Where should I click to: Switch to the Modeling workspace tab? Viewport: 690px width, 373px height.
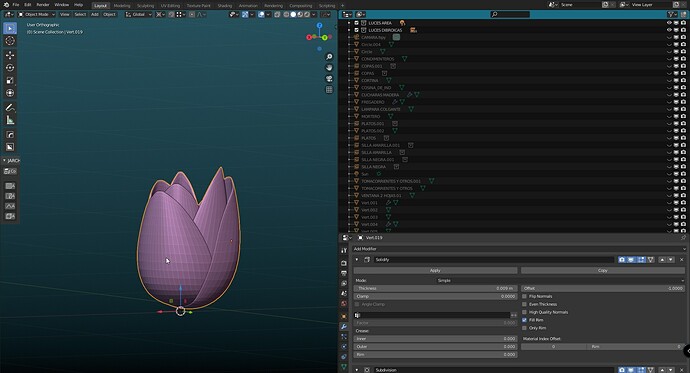tap(122, 6)
